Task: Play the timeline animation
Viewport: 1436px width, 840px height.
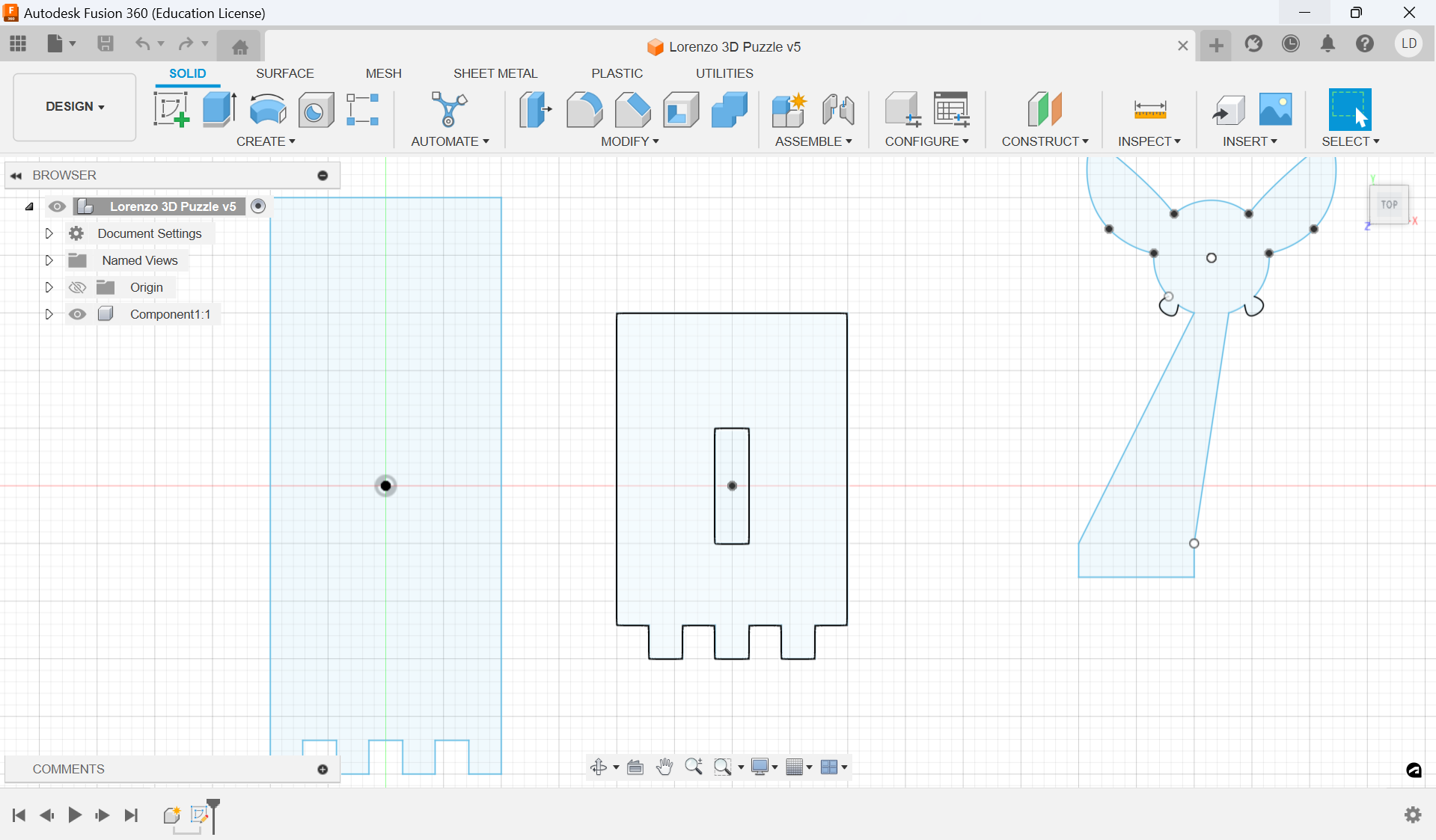Action: click(x=75, y=815)
